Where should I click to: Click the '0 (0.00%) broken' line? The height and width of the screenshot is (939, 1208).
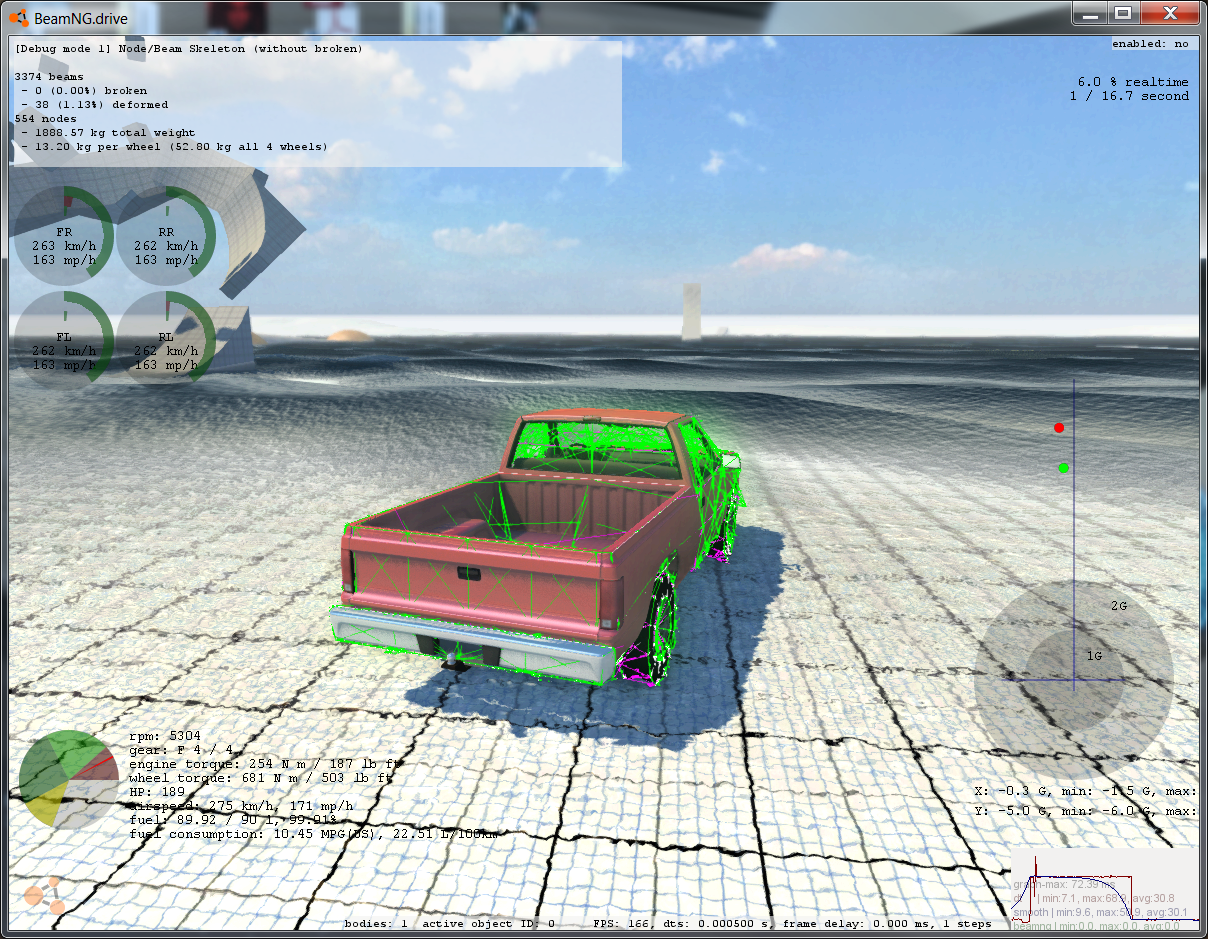click(x=84, y=90)
